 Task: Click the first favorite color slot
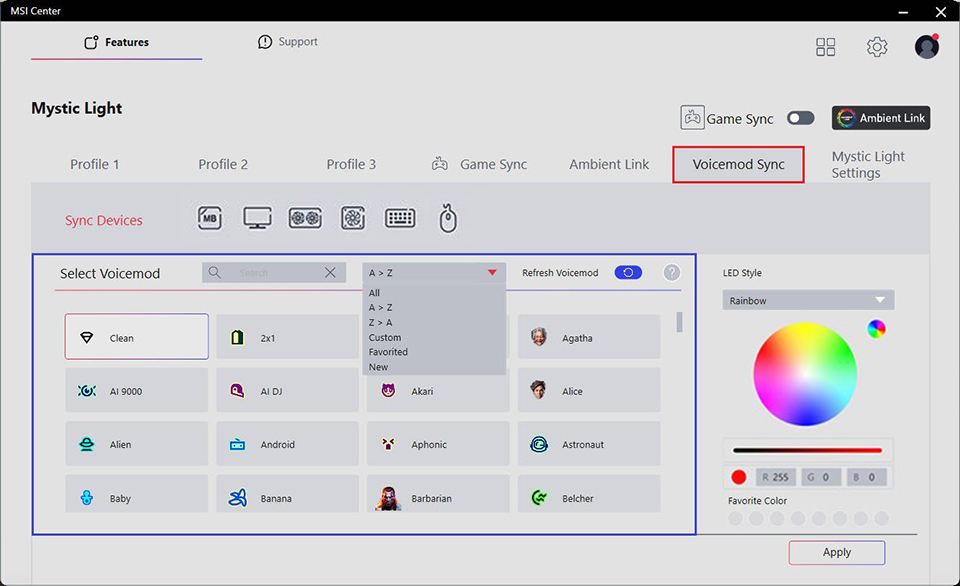[735, 519]
